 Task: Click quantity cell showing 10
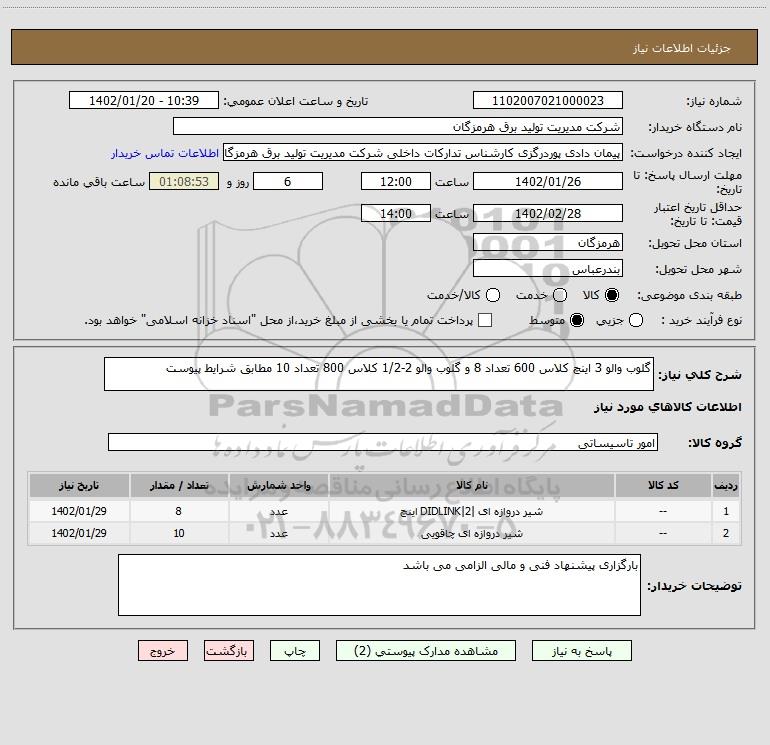pyautogui.click(x=179, y=533)
